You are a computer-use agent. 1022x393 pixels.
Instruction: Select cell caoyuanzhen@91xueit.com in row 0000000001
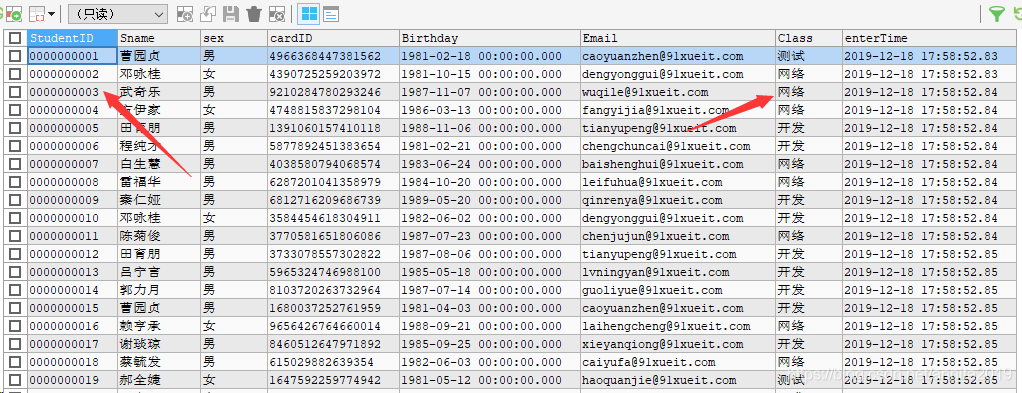click(678, 56)
